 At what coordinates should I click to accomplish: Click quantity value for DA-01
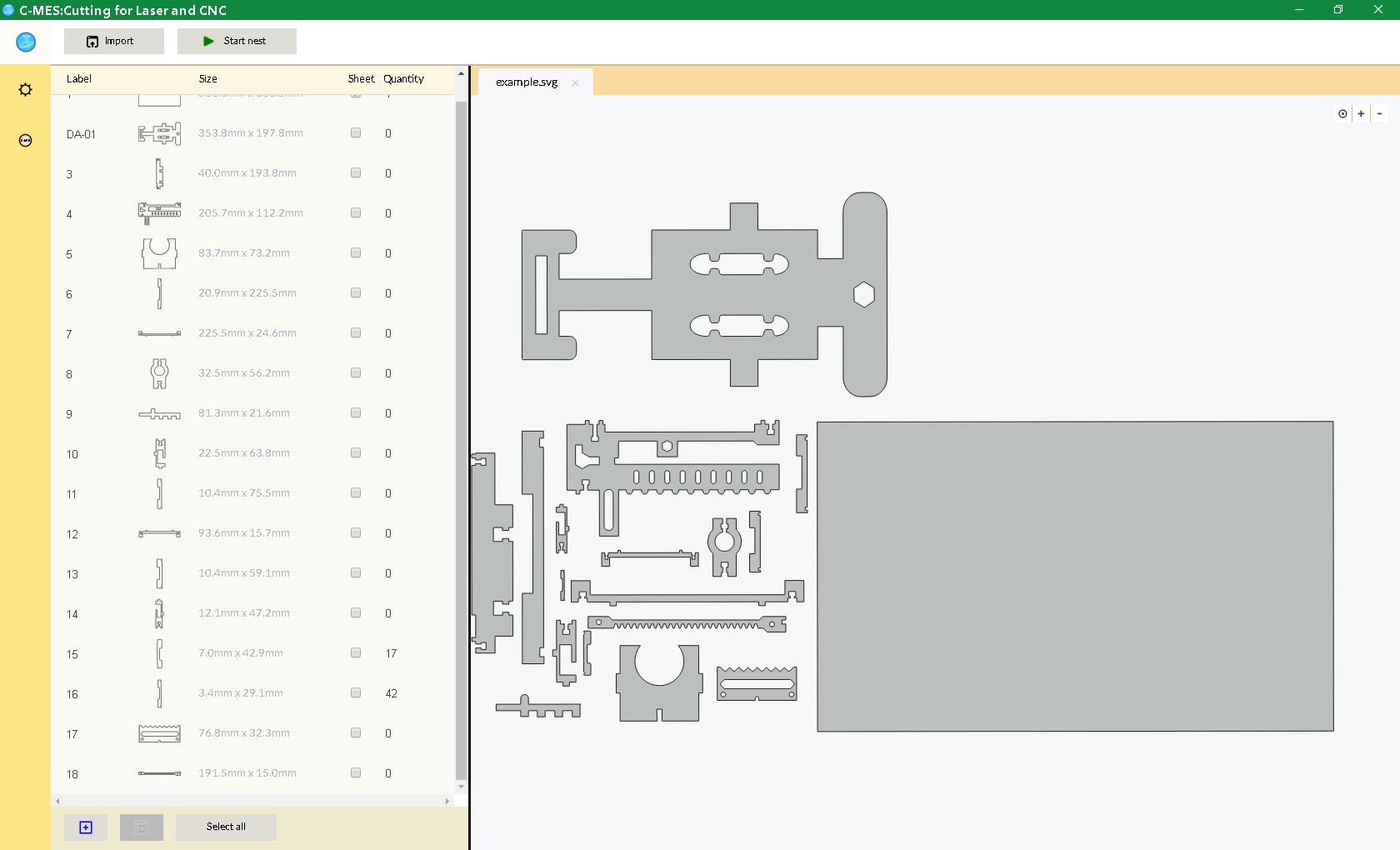[388, 133]
